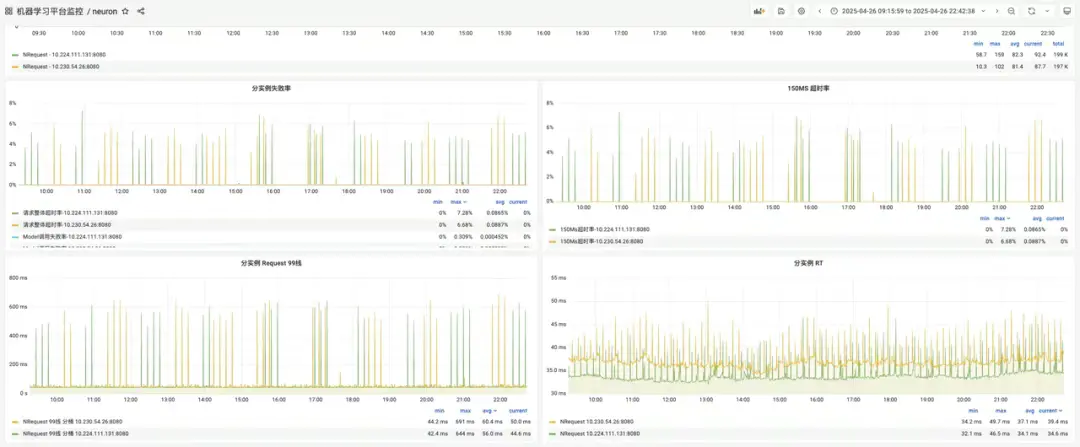Open the dashboards grid icon at top left

[8, 11]
